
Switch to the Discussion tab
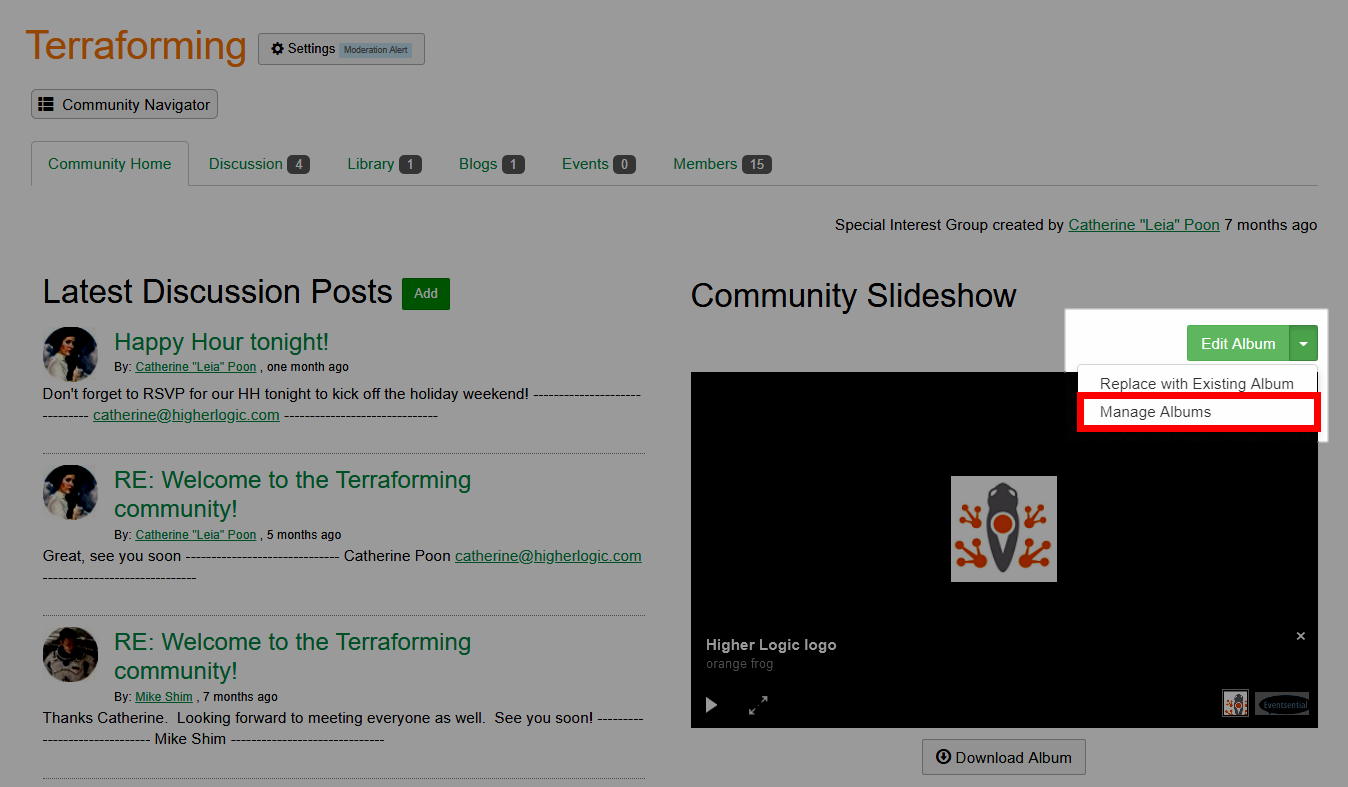[x=258, y=164]
